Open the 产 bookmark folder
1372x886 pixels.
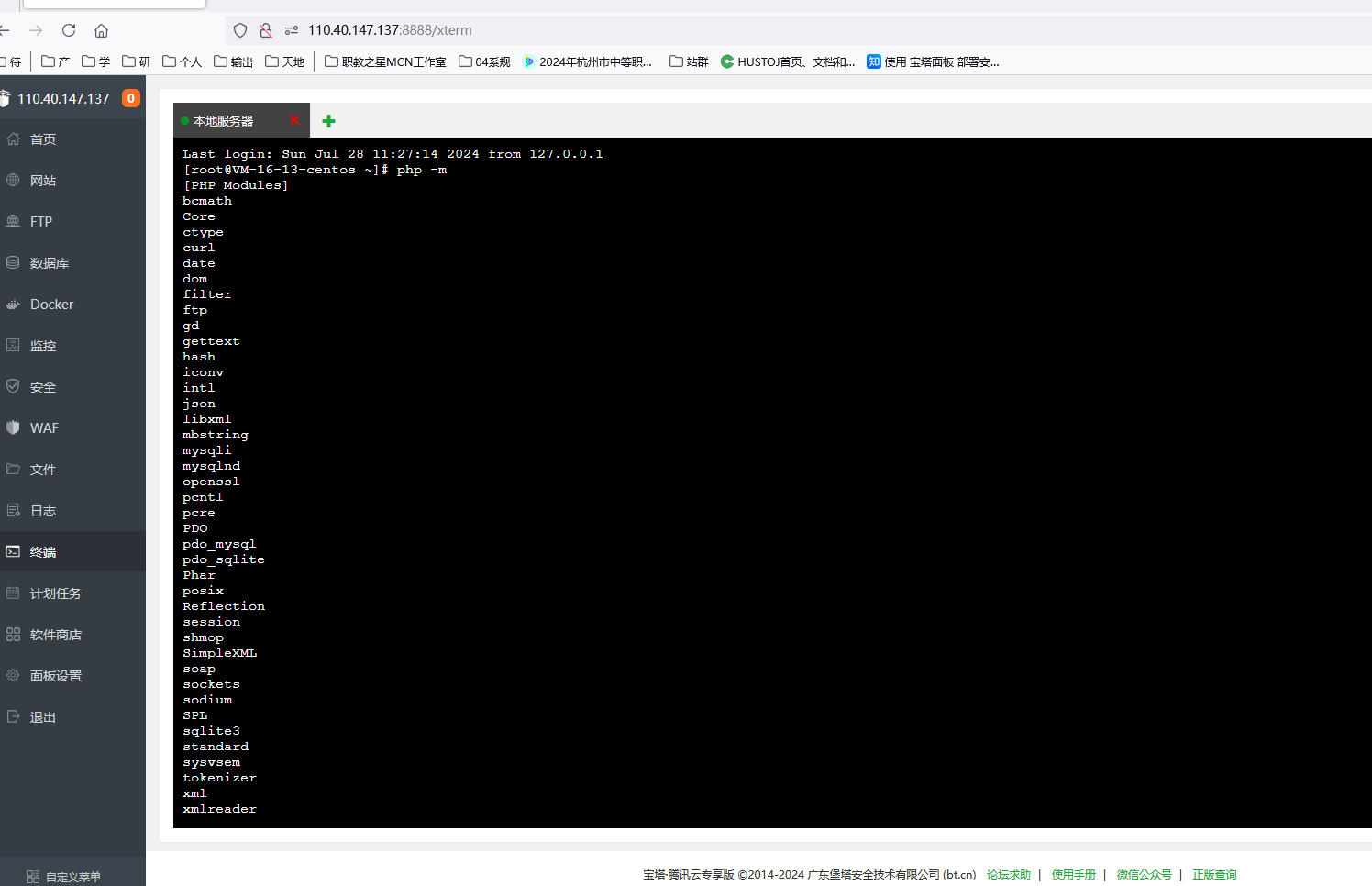pyautogui.click(x=56, y=61)
